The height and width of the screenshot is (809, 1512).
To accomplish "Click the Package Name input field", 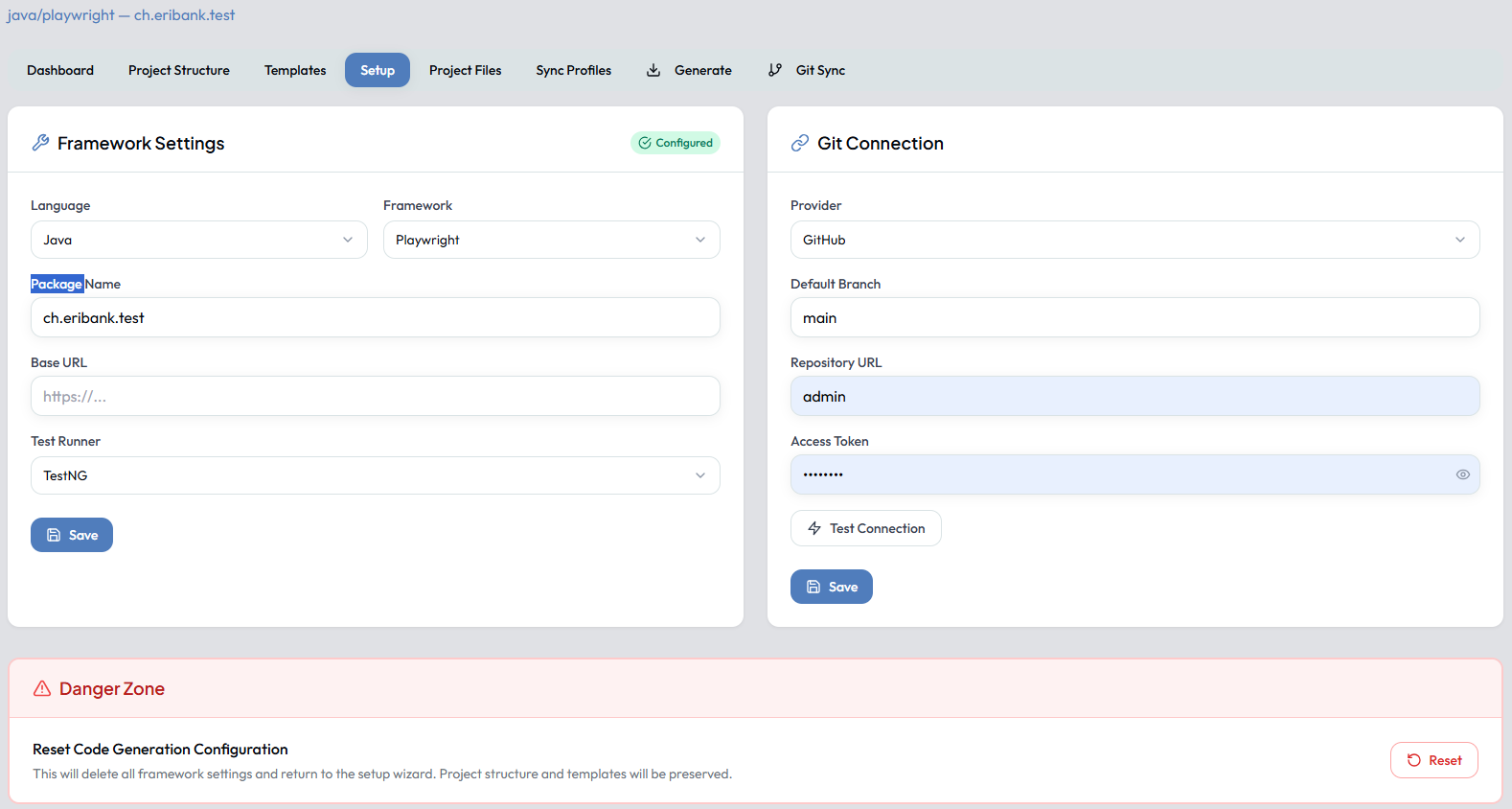I will [x=376, y=317].
